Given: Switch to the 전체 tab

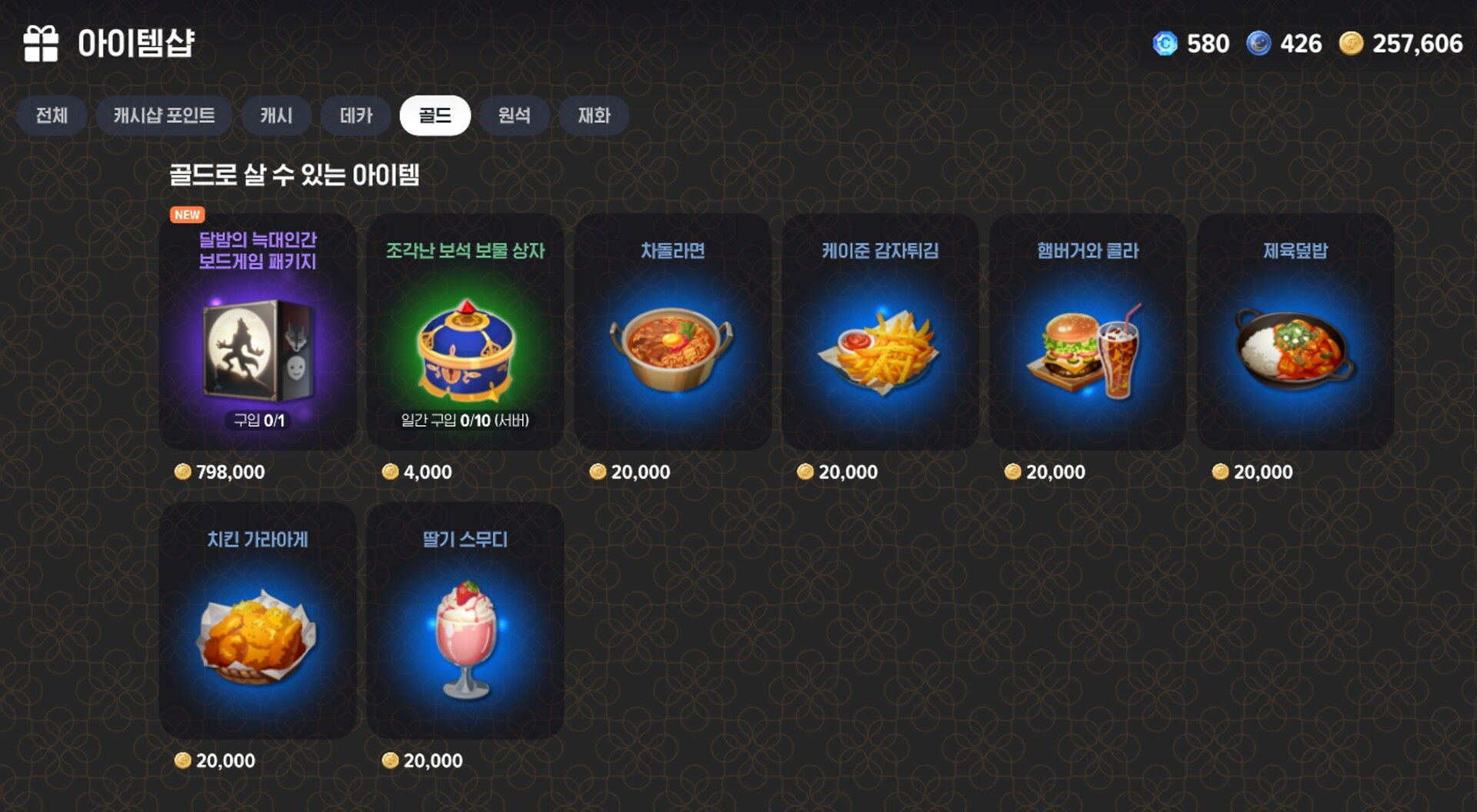Looking at the screenshot, I should pos(52,115).
